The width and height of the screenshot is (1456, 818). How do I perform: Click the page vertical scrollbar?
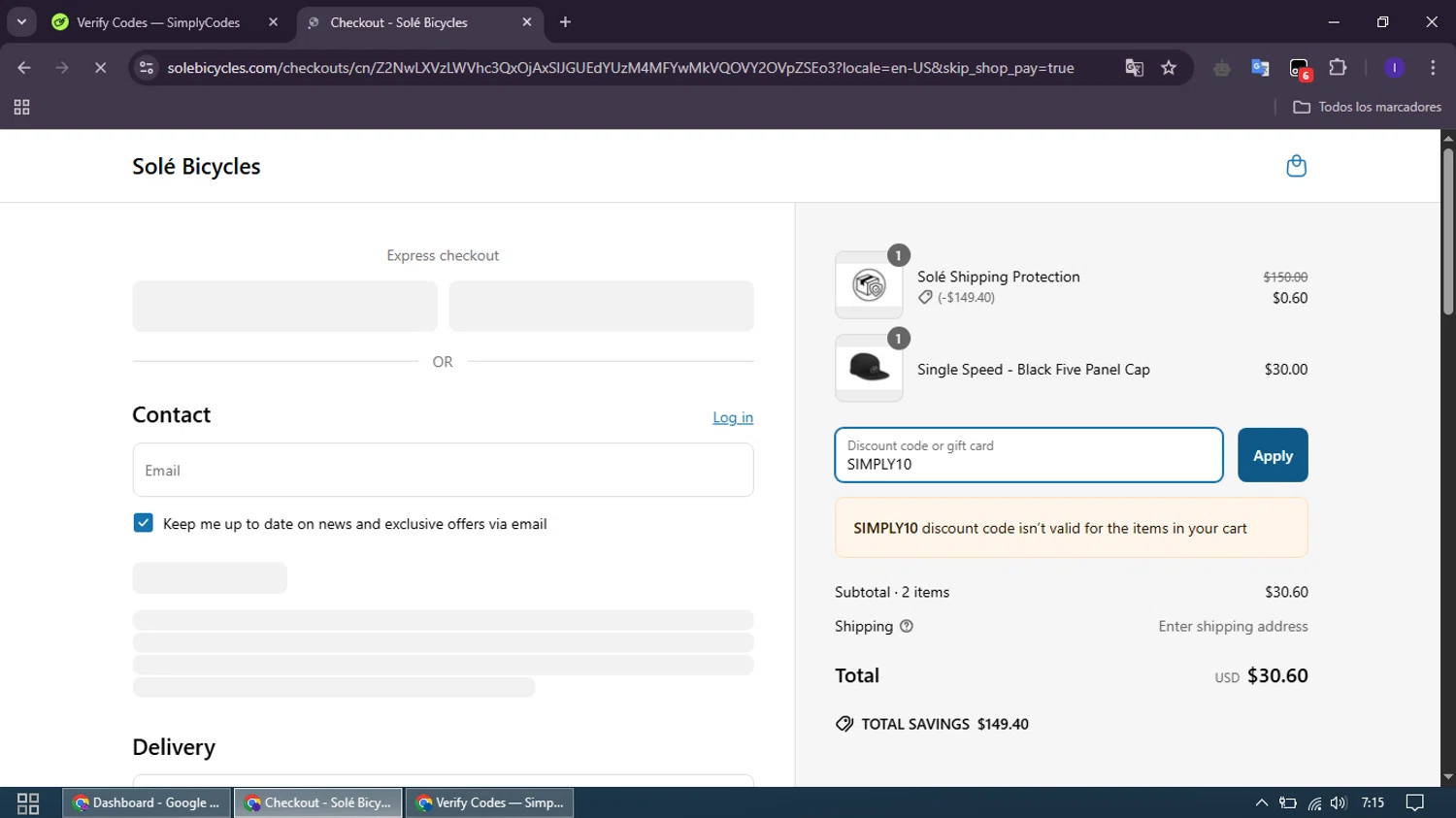tap(1448, 231)
